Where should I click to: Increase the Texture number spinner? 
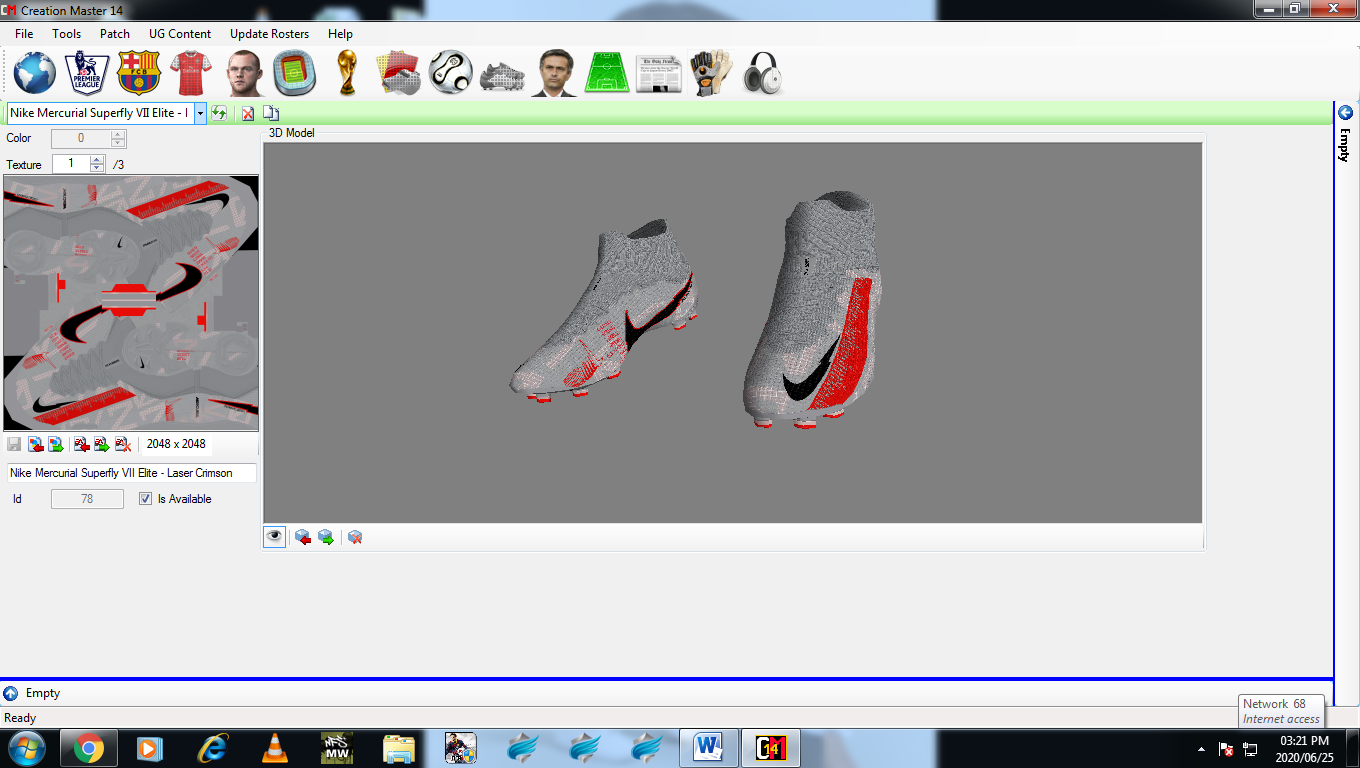coord(97,160)
